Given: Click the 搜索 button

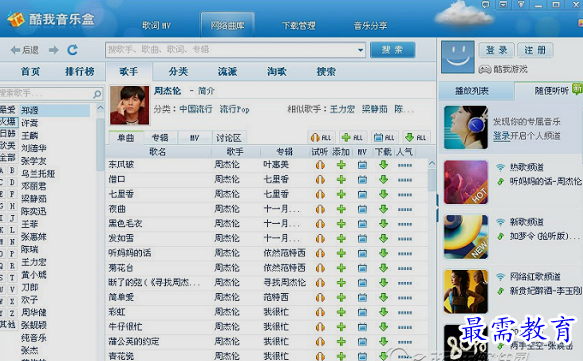Looking at the screenshot, I should (x=393, y=50).
